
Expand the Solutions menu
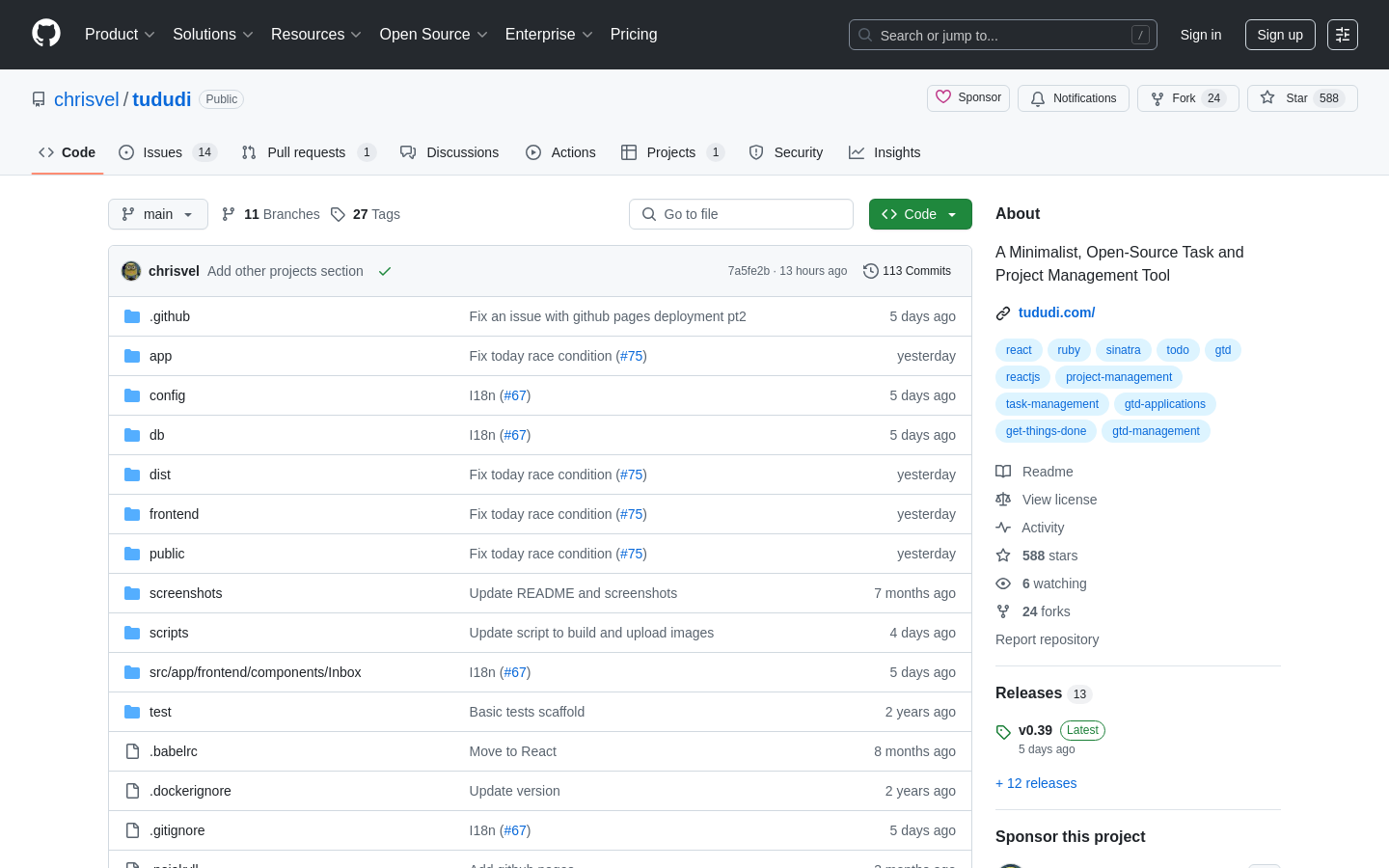click(213, 35)
